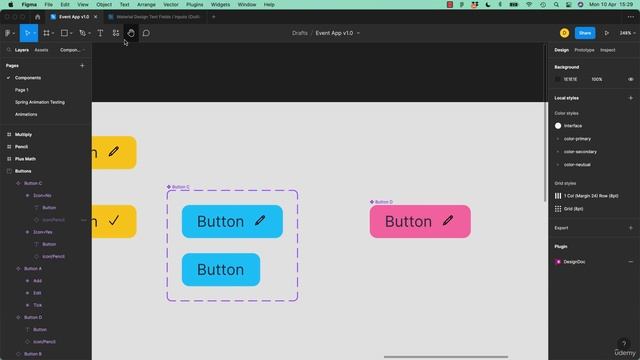Add an export setting with plus
This screenshot has height=360, width=640.
click(631, 228)
